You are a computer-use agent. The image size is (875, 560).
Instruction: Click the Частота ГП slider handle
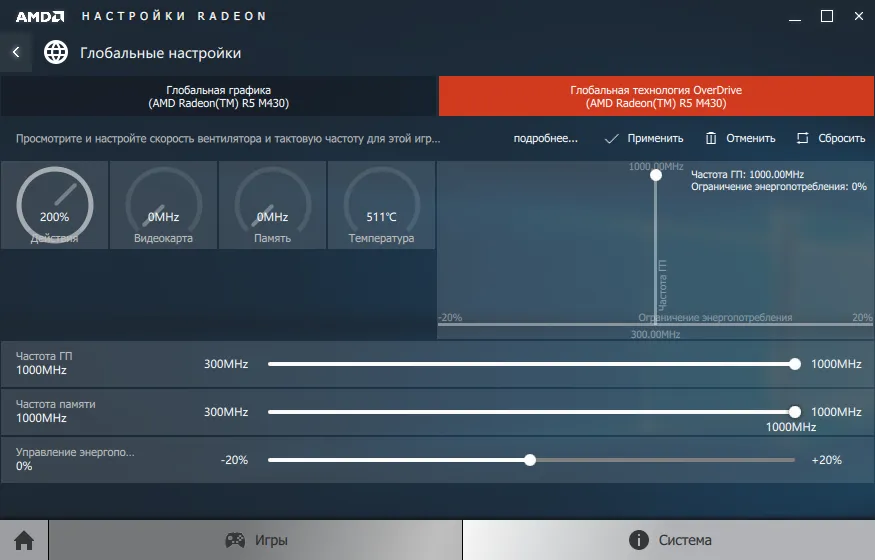[795, 364]
